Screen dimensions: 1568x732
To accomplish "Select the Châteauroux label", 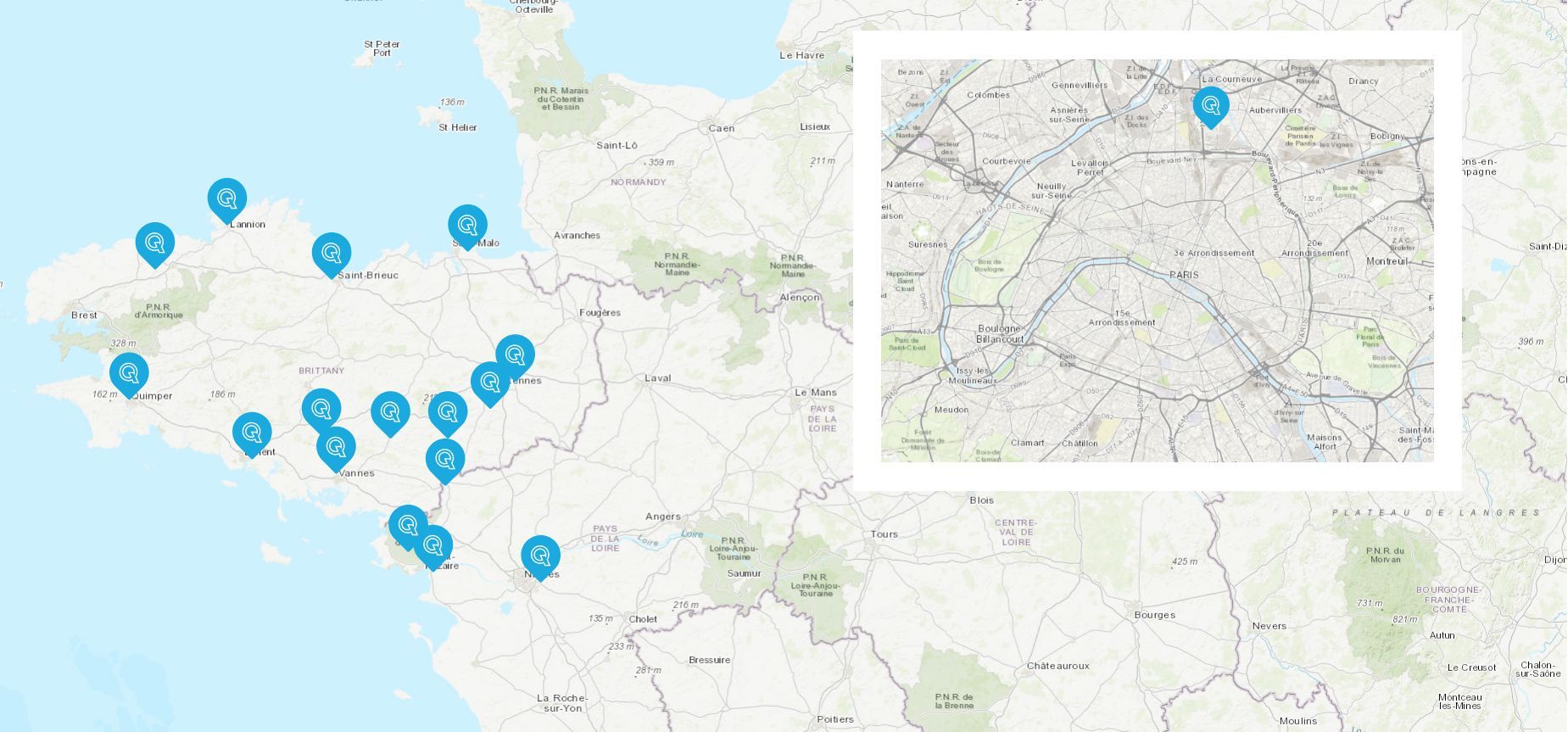I will tap(1057, 666).
